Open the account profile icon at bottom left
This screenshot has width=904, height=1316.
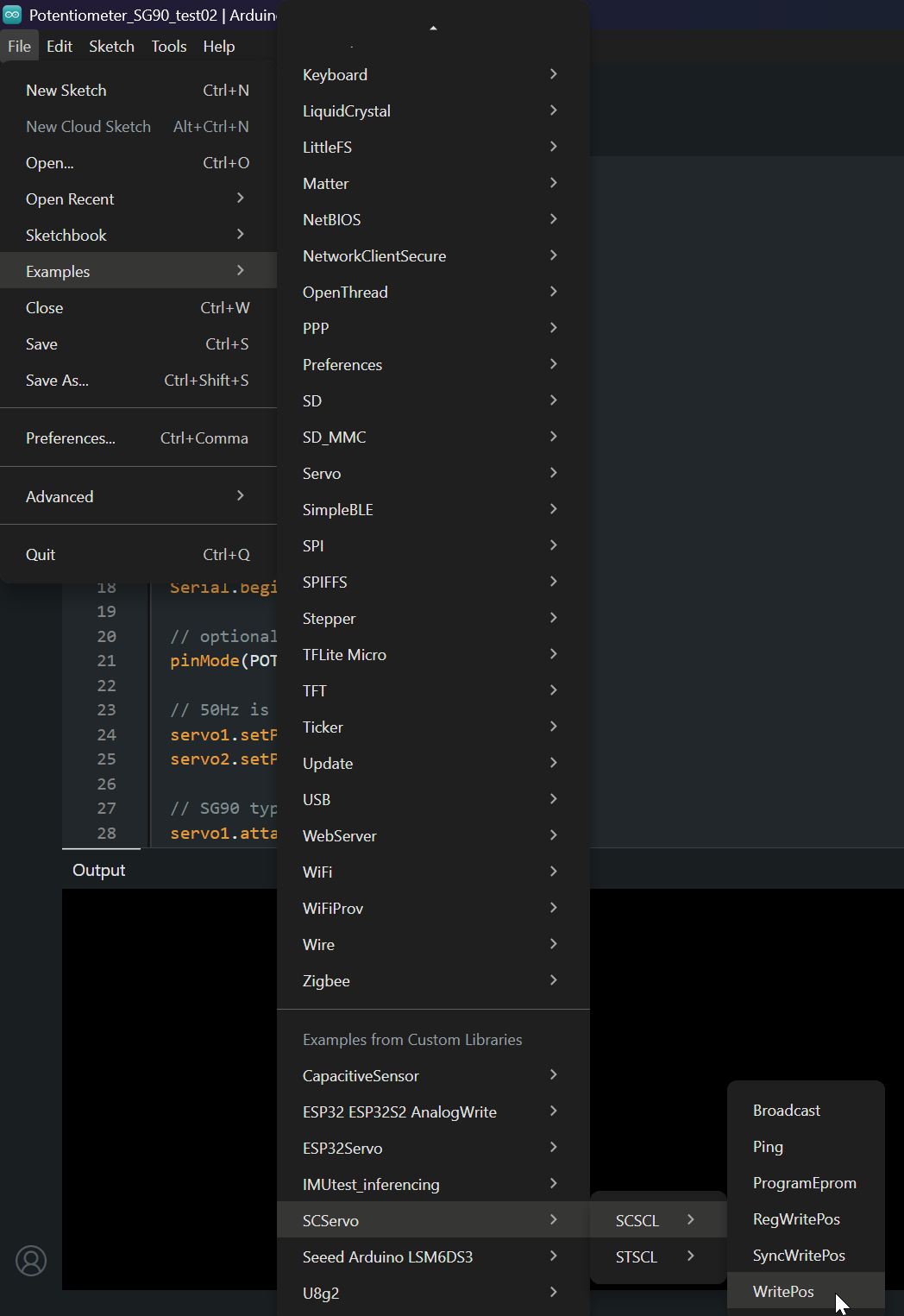pyautogui.click(x=31, y=1261)
